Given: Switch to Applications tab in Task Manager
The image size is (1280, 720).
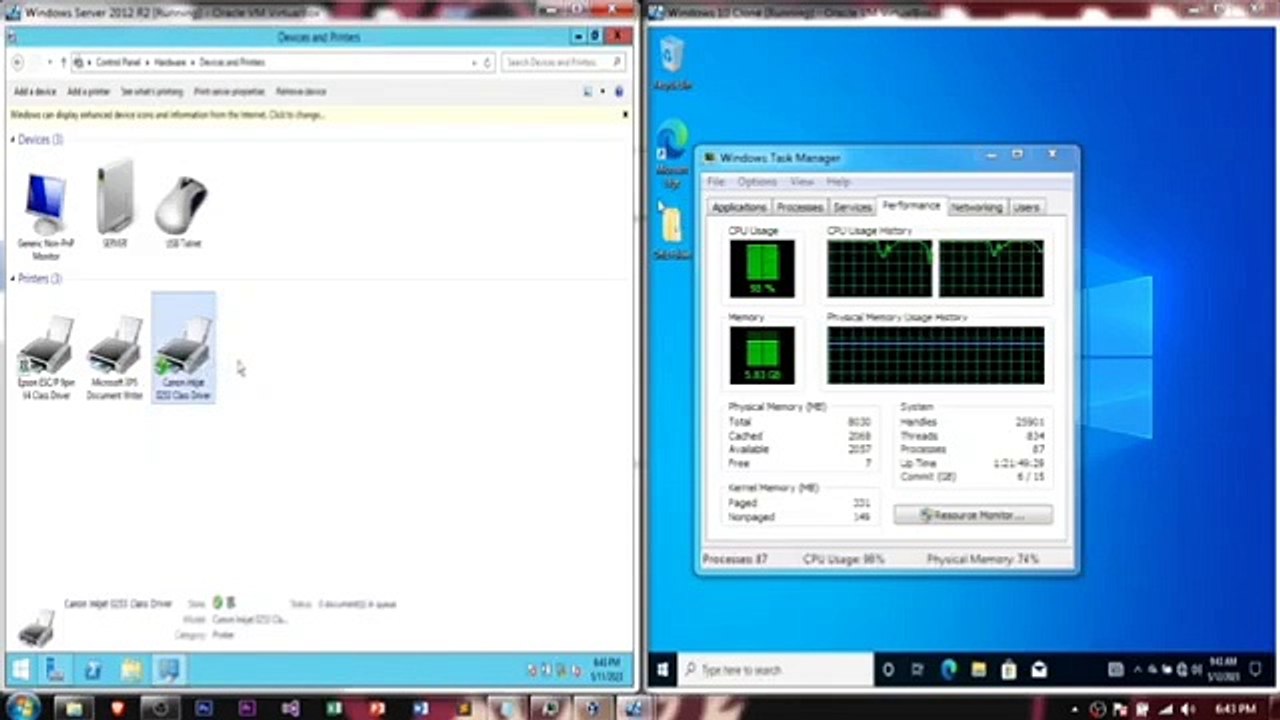Looking at the screenshot, I should pos(739,207).
